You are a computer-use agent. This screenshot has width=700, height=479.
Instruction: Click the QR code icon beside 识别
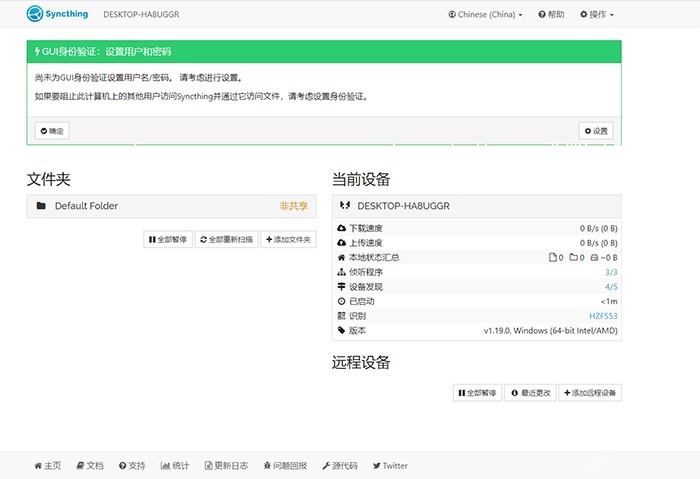pyautogui.click(x=342, y=316)
